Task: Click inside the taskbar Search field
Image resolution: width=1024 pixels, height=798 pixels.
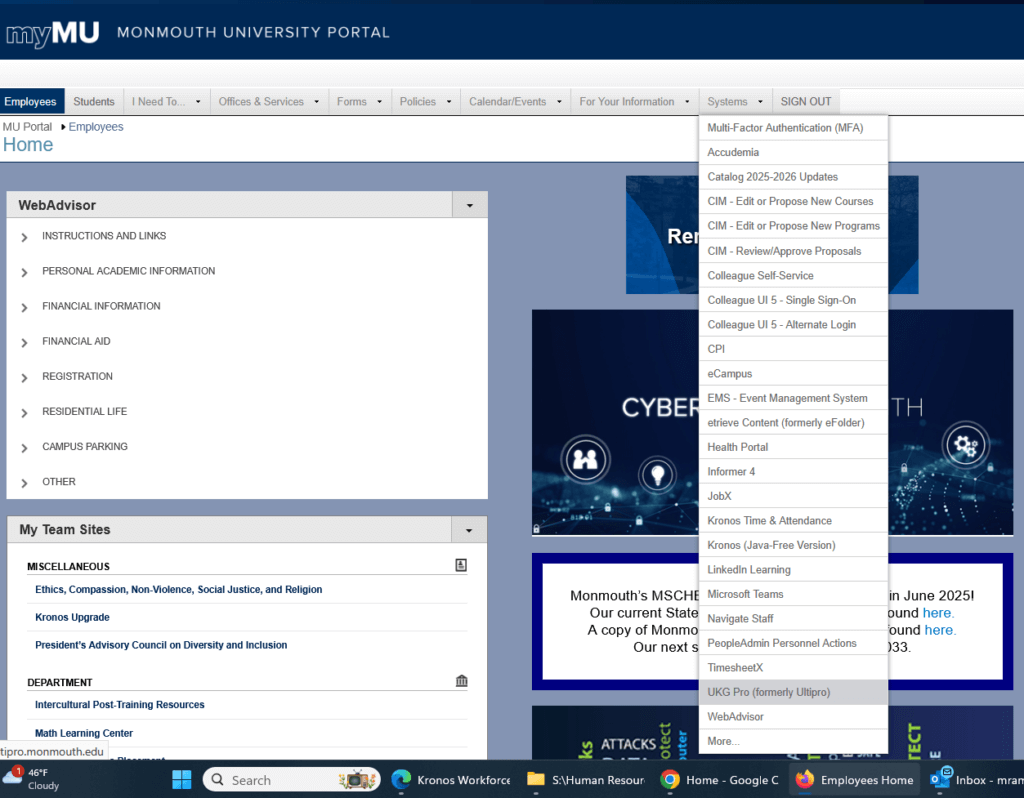Action: point(270,779)
